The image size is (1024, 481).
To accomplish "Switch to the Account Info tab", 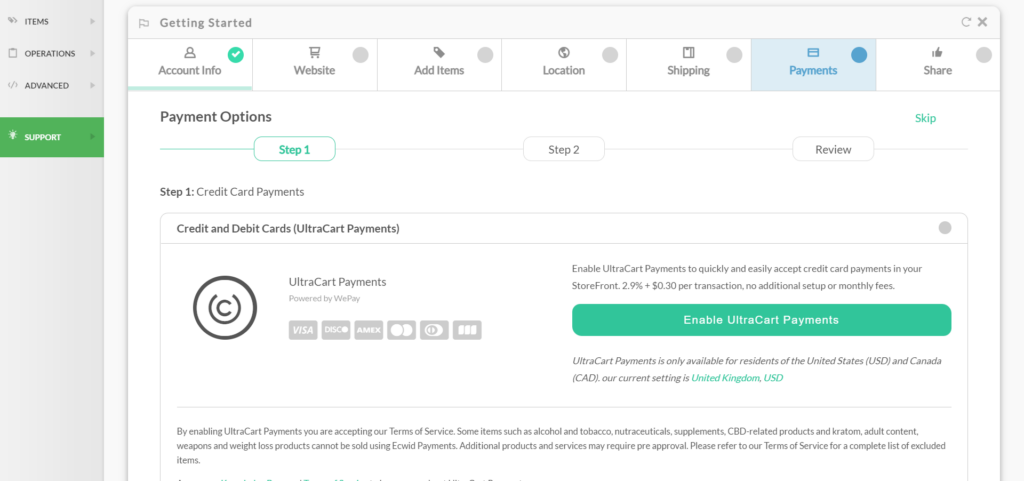I will click(190, 64).
